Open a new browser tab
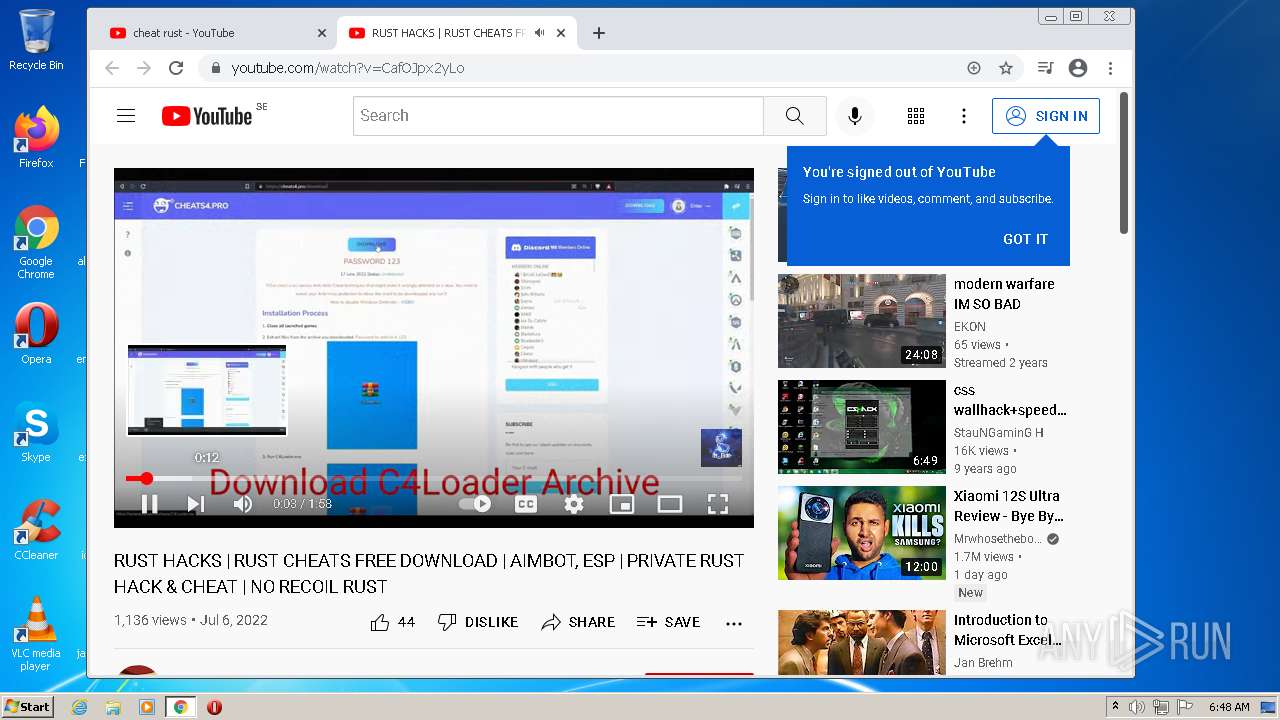The height and width of the screenshot is (720, 1280). [599, 33]
